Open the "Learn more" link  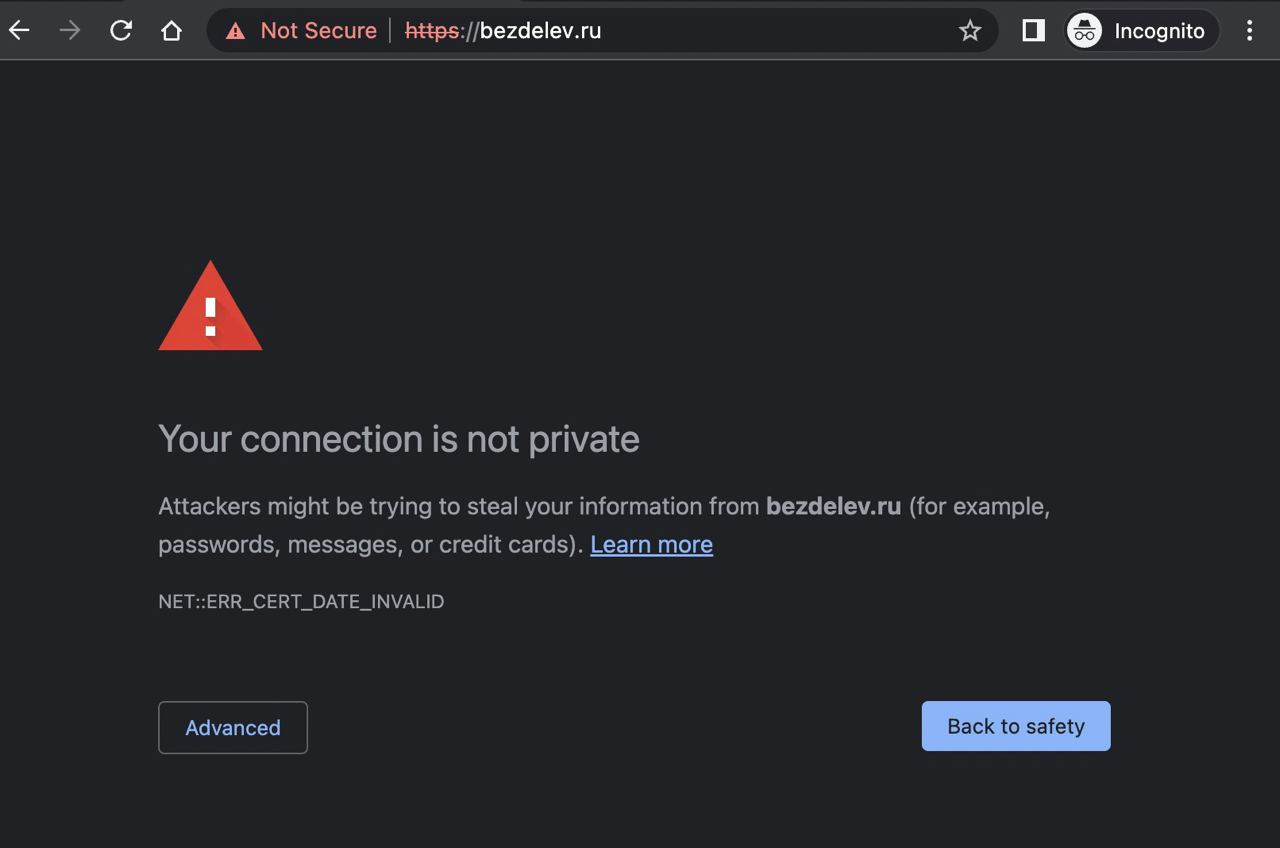click(x=651, y=544)
